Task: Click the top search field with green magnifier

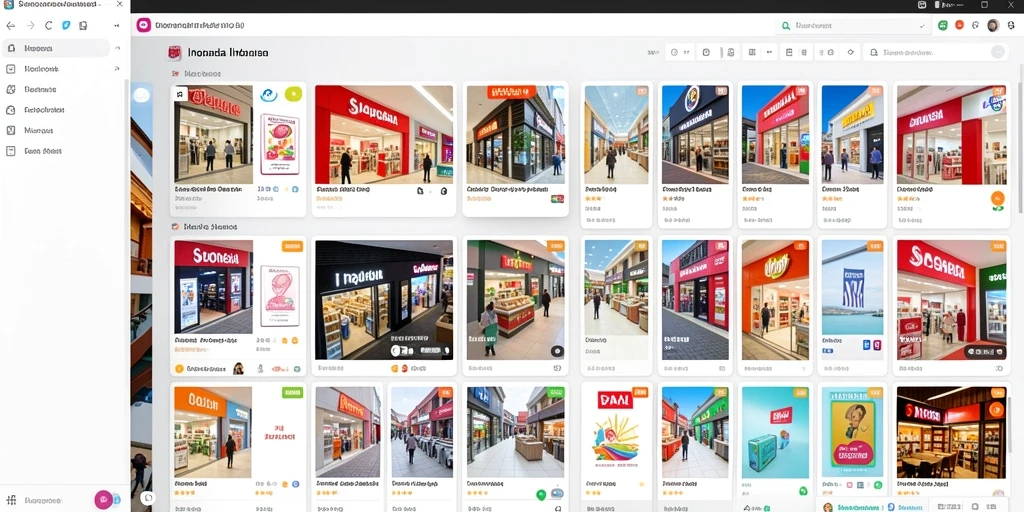Action: pyautogui.click(x=852, y=25)
